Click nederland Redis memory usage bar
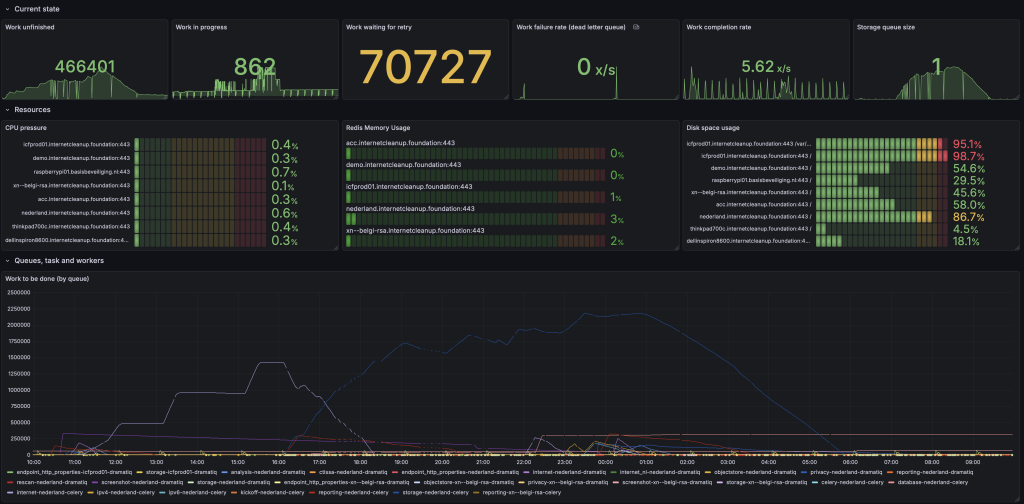 pyautogui.click(x=475, y=219)
